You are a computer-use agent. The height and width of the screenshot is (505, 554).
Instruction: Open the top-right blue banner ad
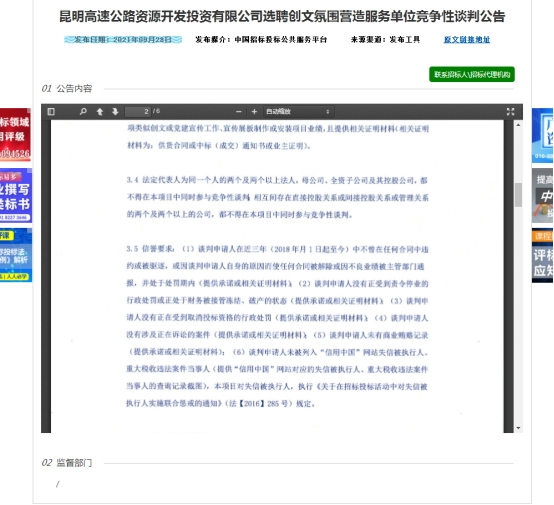[x=543, y=135]
